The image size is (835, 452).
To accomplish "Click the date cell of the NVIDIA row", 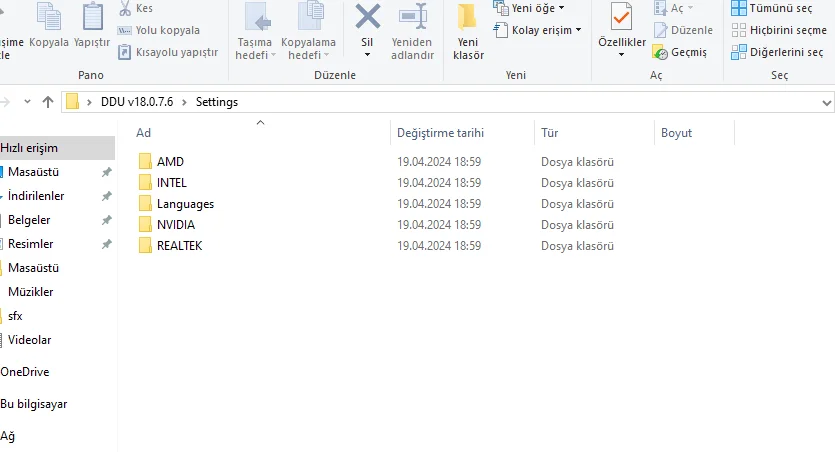I will coord(439,225).
